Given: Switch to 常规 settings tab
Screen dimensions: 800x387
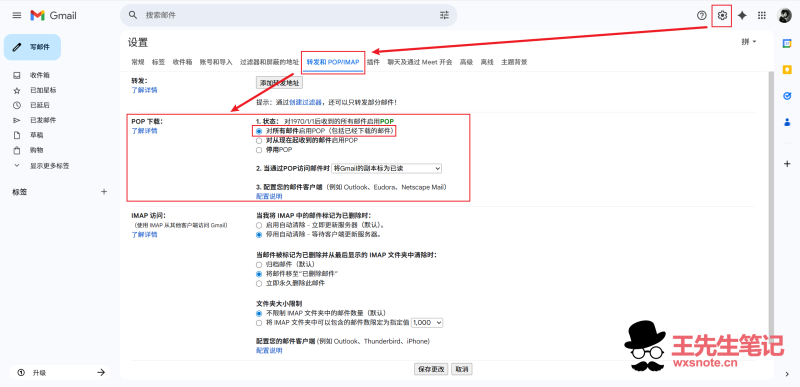Looking at the screenshot, I should pos(138,62).
